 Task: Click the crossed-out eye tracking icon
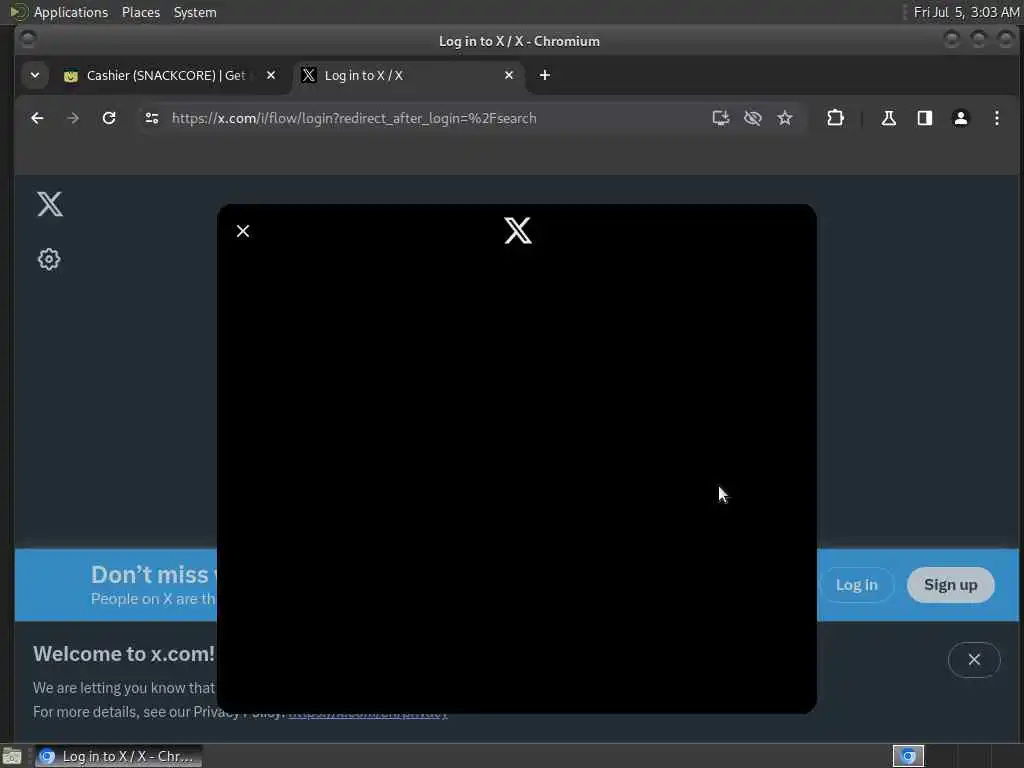point(752,118)
